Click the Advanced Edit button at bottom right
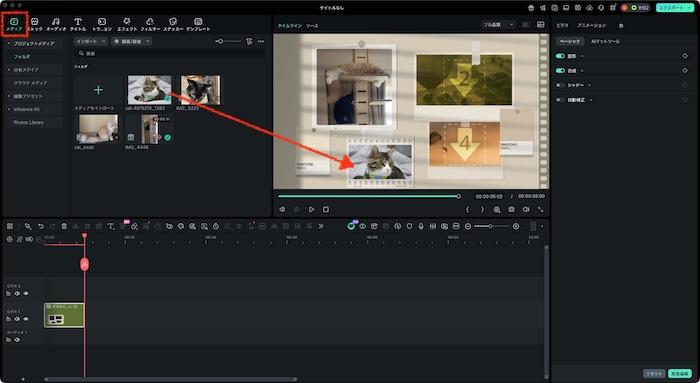 coord(679,374)
